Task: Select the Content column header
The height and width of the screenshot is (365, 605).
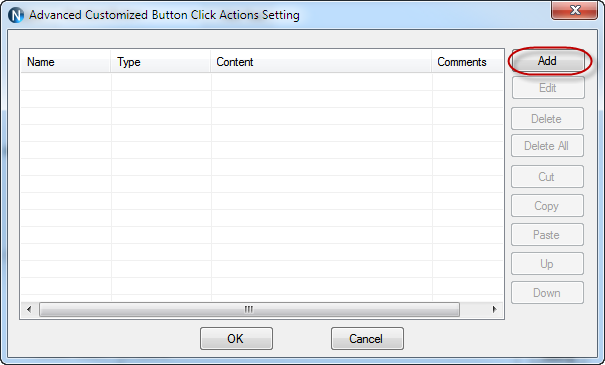Action: 321,62
